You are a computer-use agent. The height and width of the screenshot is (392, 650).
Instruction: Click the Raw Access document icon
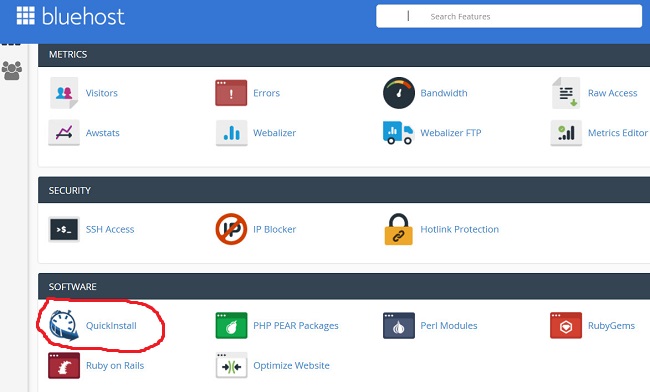[x=566, y=93]
